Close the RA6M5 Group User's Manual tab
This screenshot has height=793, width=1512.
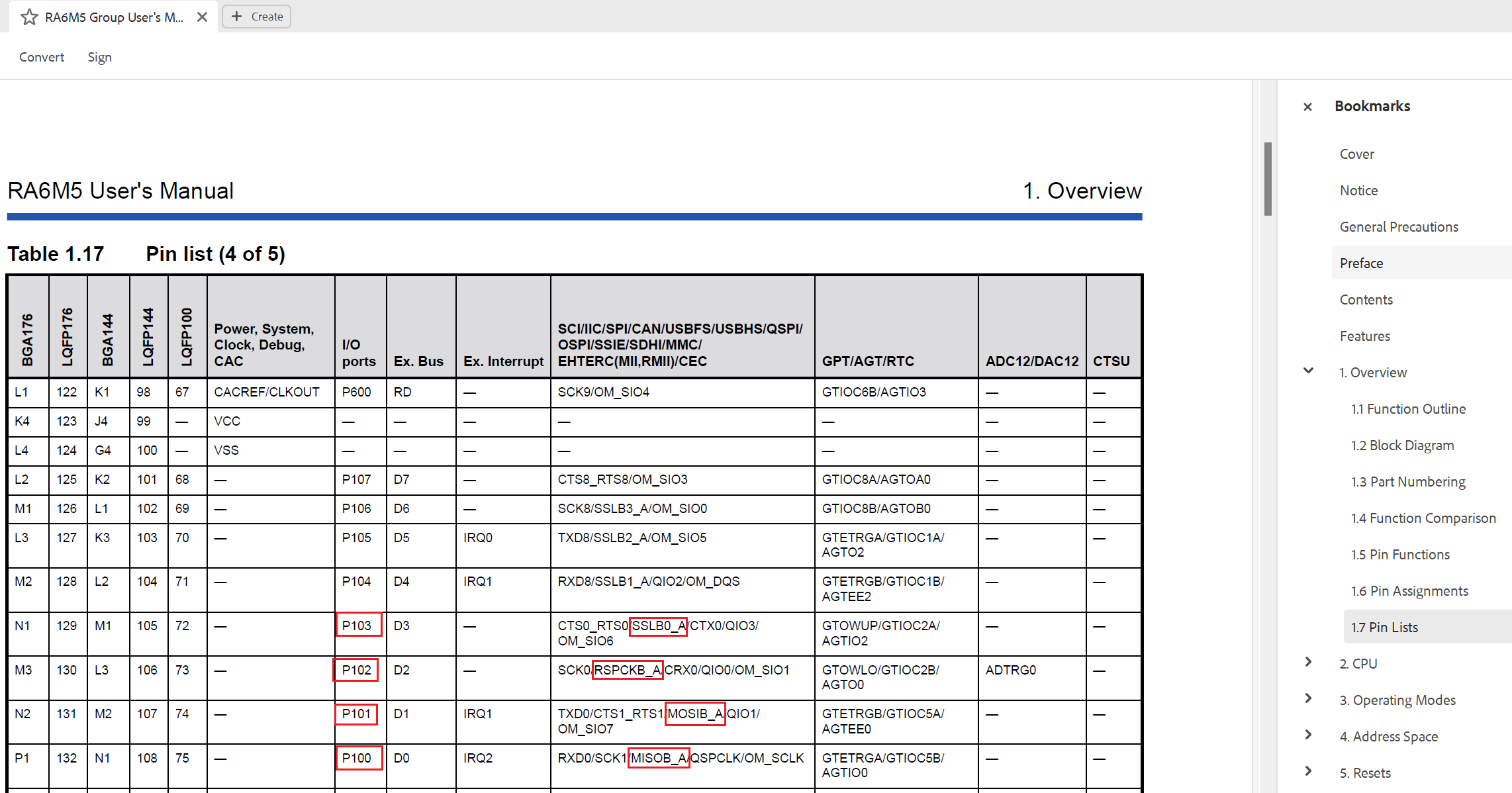[x=203, y=17]
